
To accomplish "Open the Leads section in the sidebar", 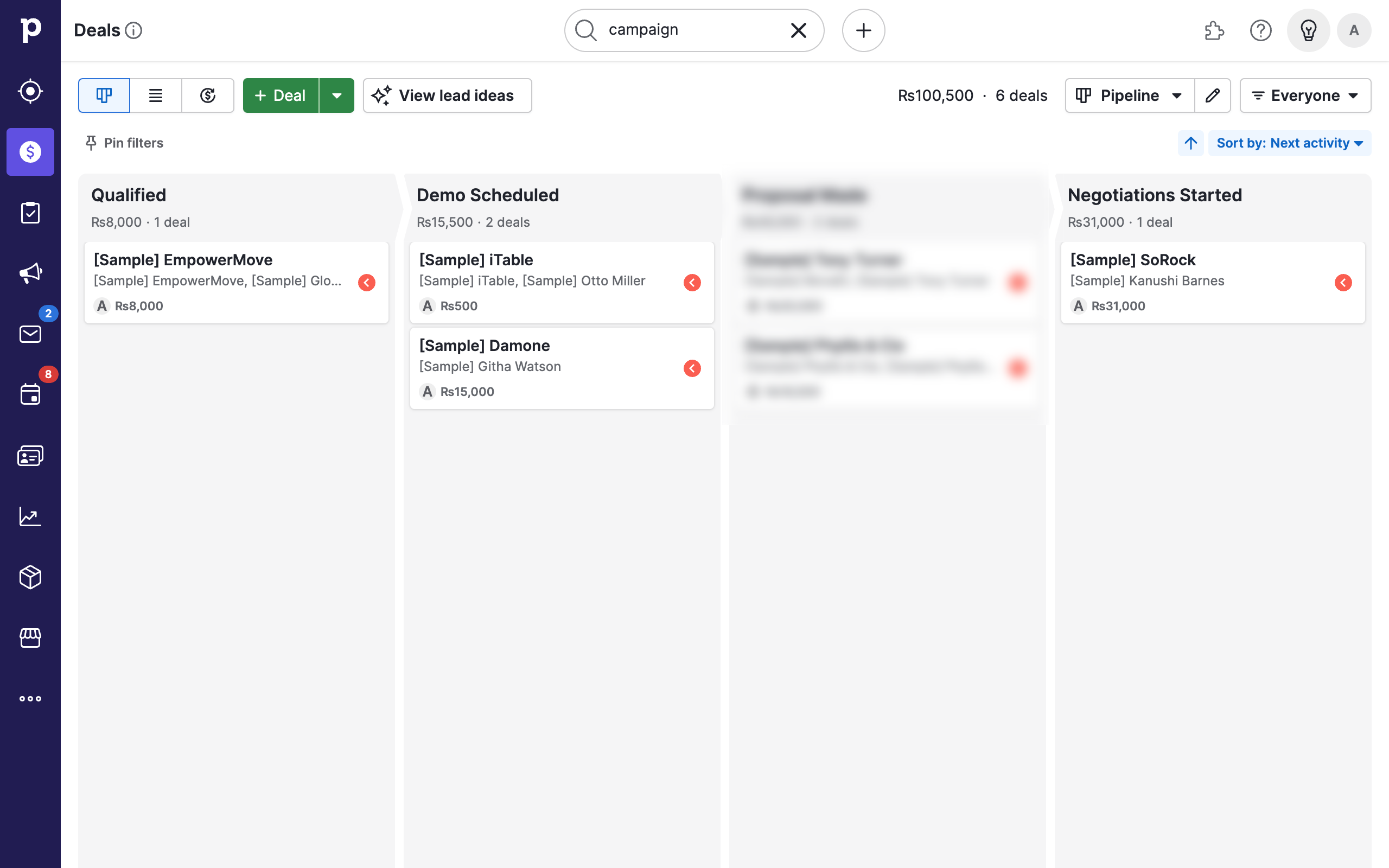I will (x=30, y=90).
